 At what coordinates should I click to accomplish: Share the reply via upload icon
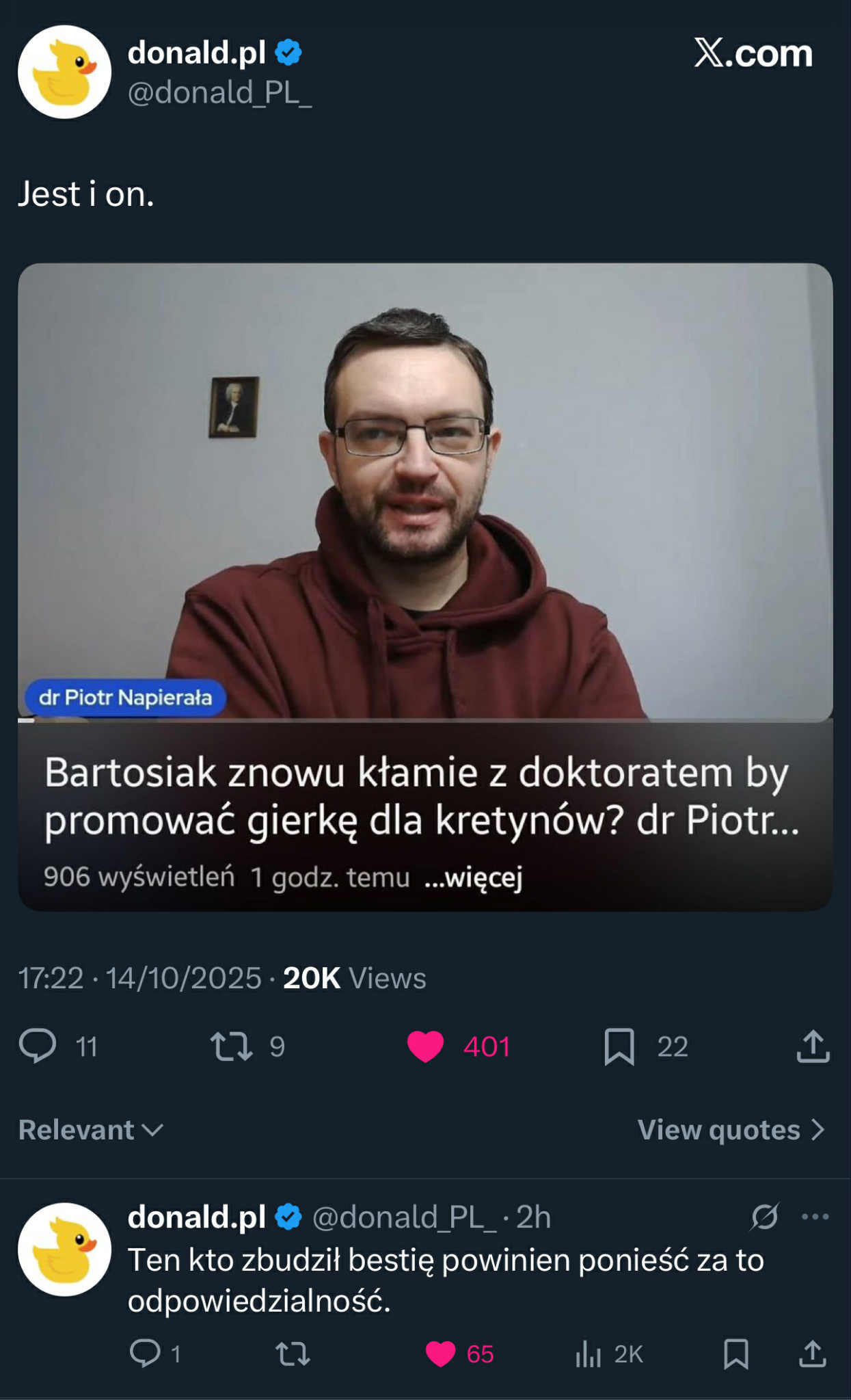coord(813,1353)
